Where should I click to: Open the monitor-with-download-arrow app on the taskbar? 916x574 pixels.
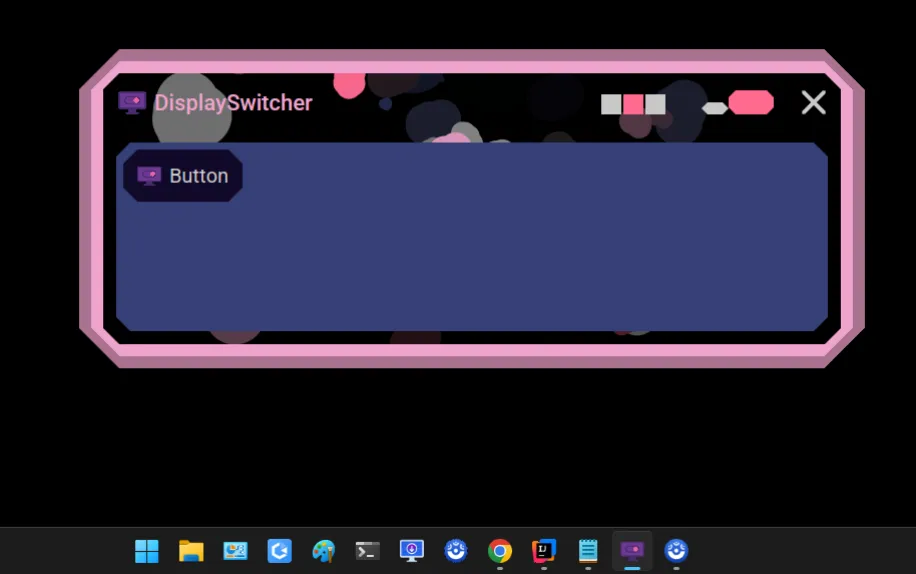412,551
